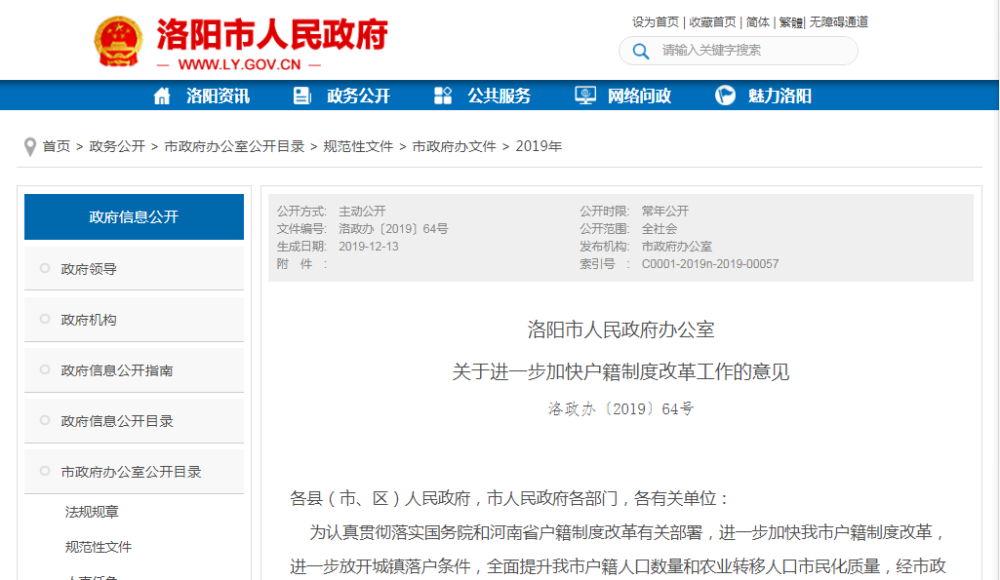The image size is (1000, 580).
Task: Switch to 繁體 Chinese
Action: [x=791, y=22]
